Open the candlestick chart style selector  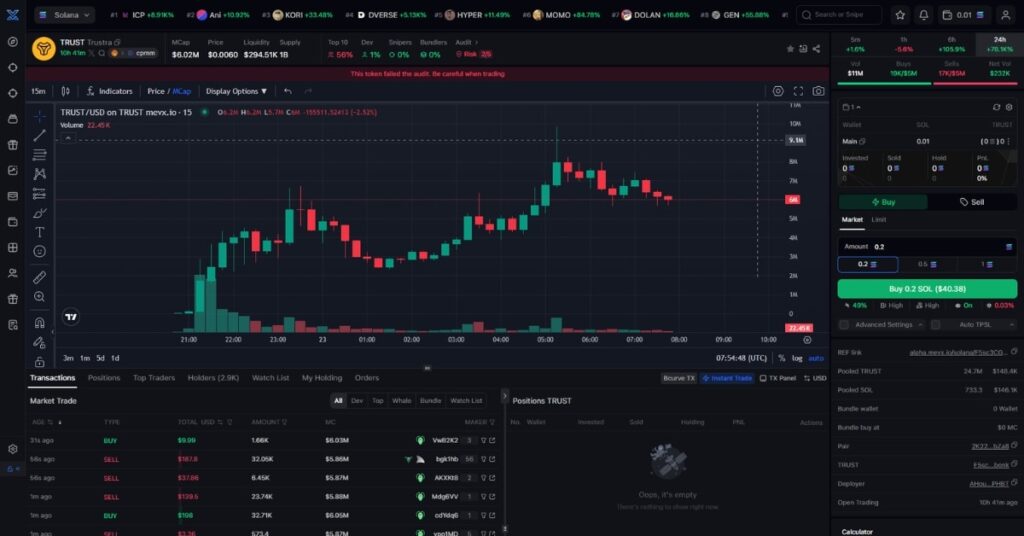(65, 91)
